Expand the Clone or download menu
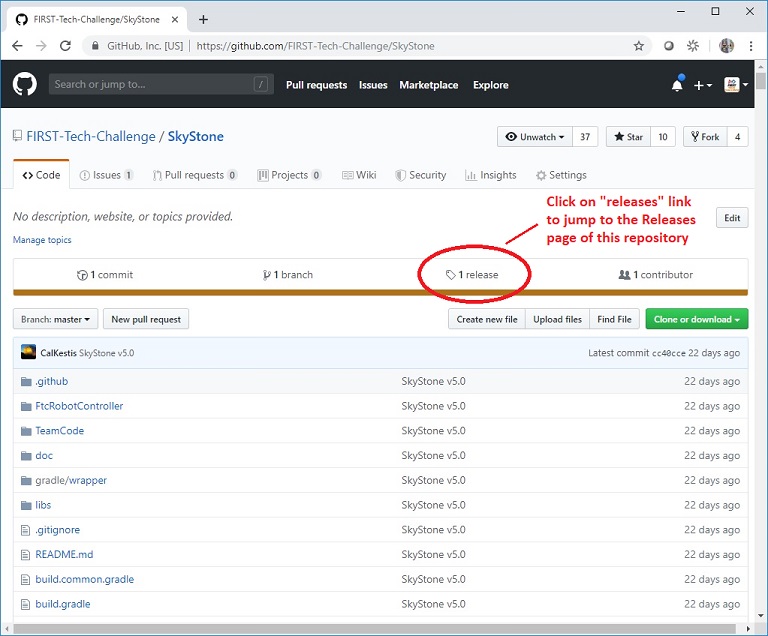 [696, 319]
